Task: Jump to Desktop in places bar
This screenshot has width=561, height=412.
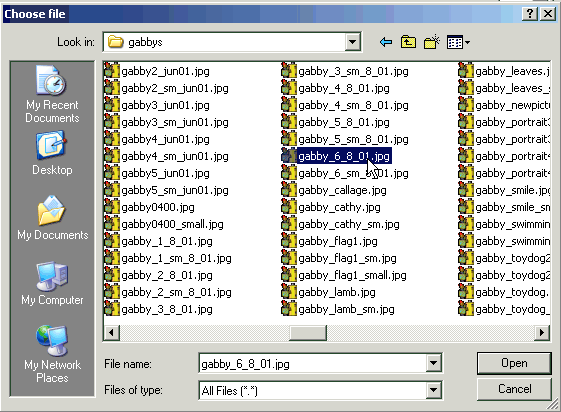Action: click(52, 153)
